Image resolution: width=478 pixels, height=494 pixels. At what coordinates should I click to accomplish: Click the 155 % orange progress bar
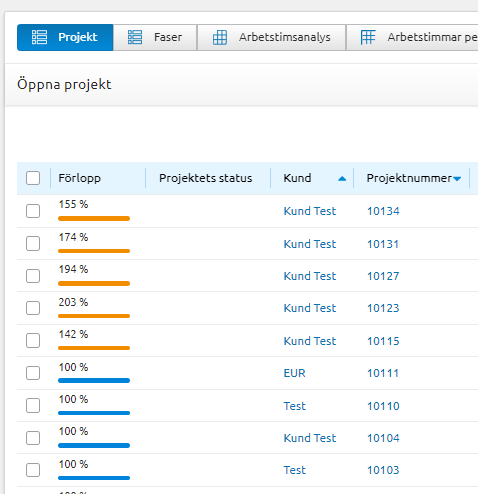94,219
